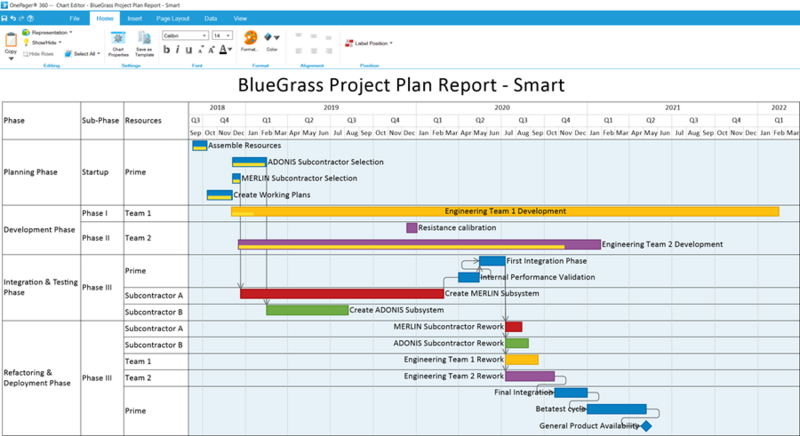Switch to the Insert tab
Screen dimensions: 800x436
pyautogui.click(x=135, y=18)
